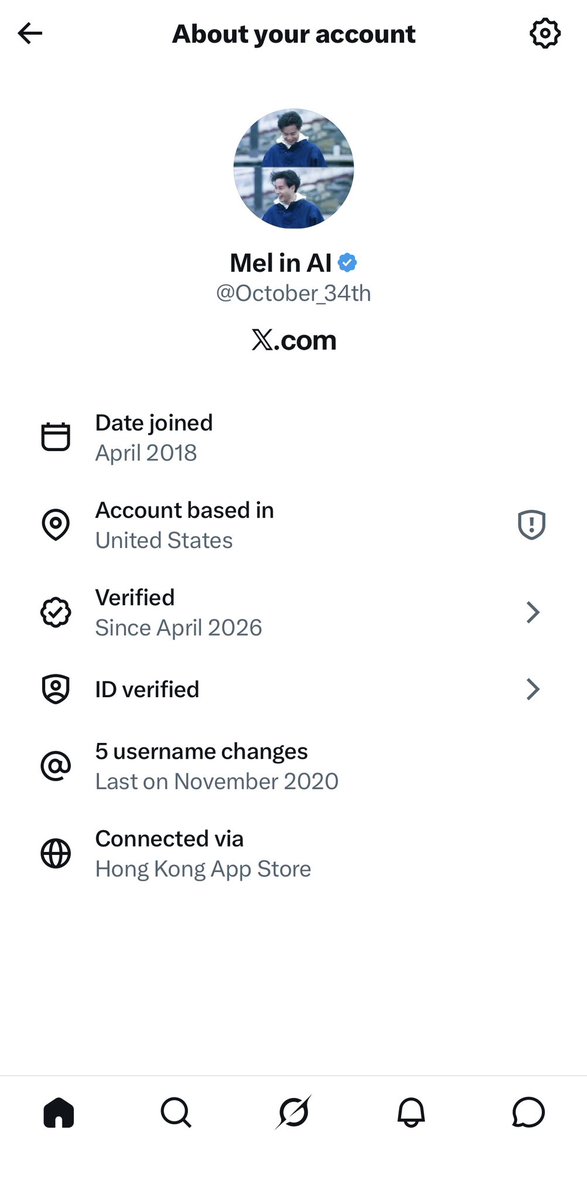Tap the shield warning icon next to United States
The height and width of the screenshot is (1200, 587).
coord(532,525)
